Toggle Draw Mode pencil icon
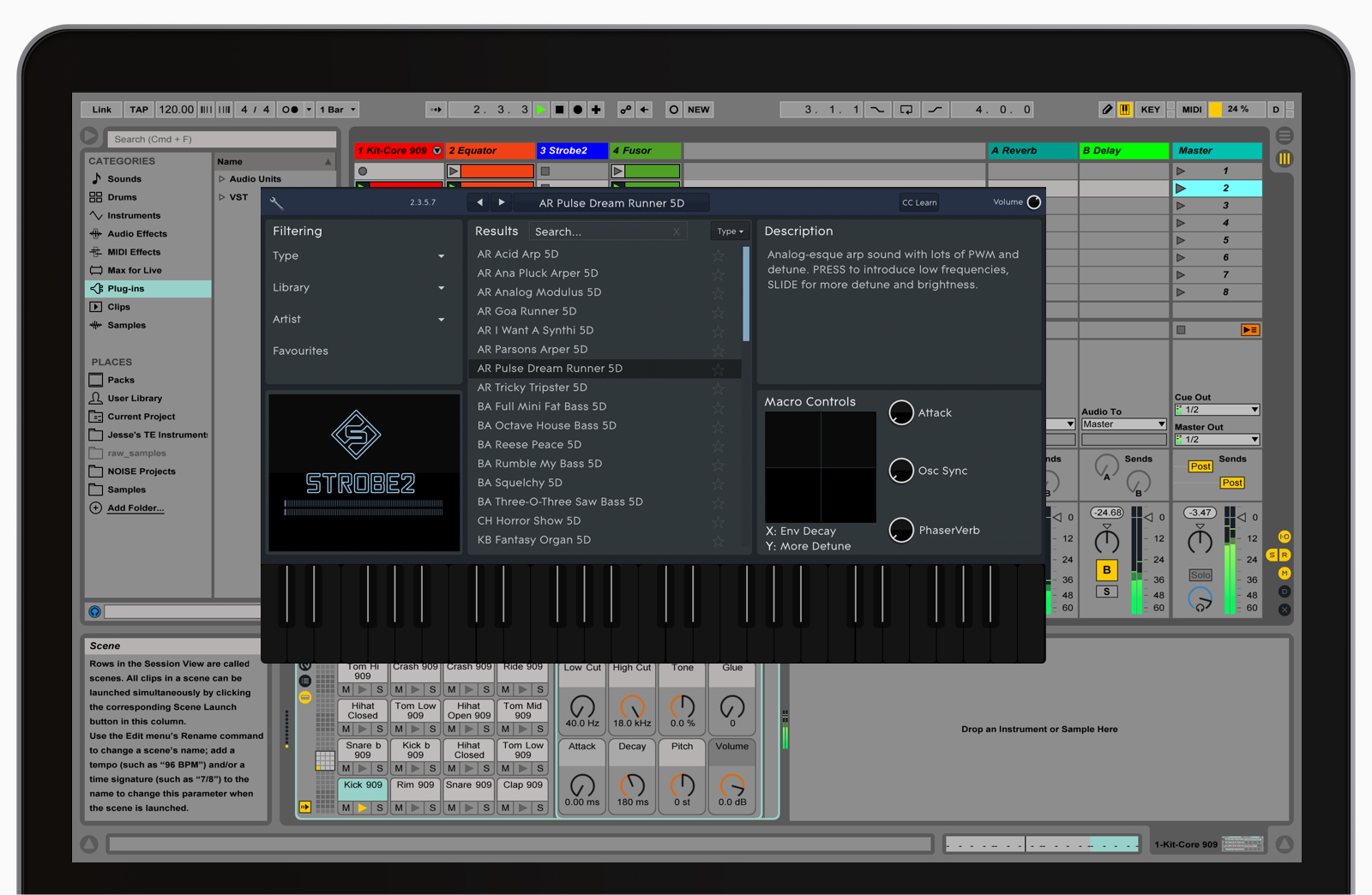This screenshot has width=1372, height=895. [x=1107, y=110]
